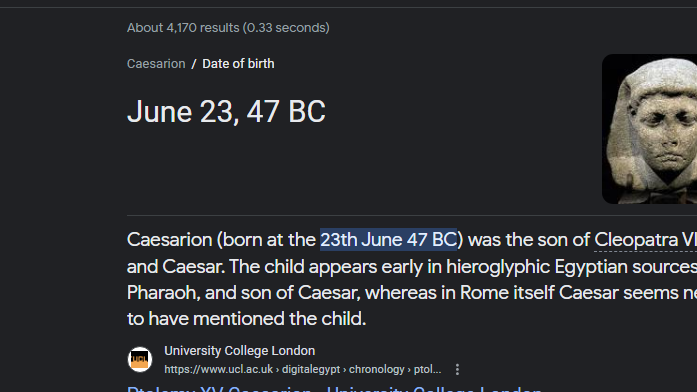Click the chronology segment of the URL
The image size is (697, 392).
click(377, 369)
